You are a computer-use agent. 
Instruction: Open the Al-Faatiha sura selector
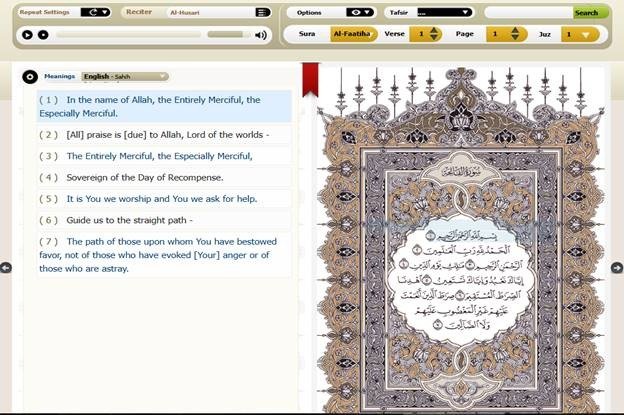pos(353,34)
